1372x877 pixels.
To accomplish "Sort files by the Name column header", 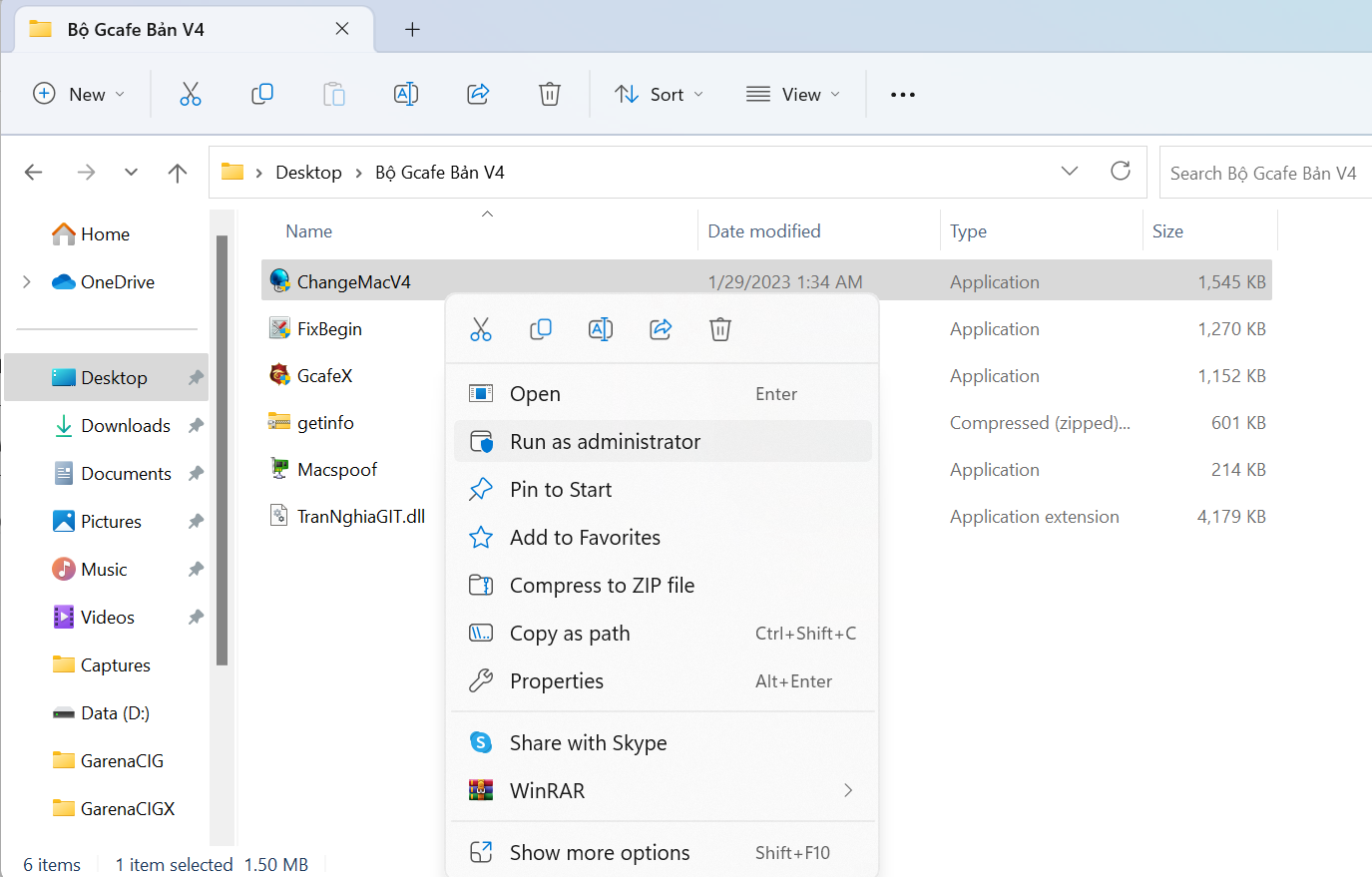I will 309,231.
